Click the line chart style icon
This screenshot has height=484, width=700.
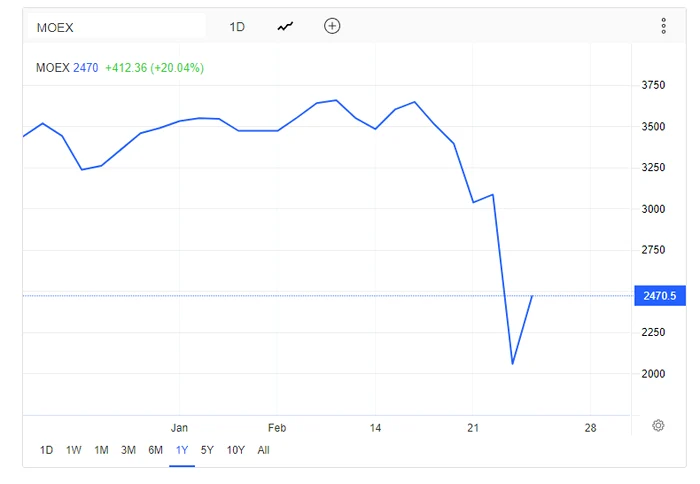coord(286,27)
